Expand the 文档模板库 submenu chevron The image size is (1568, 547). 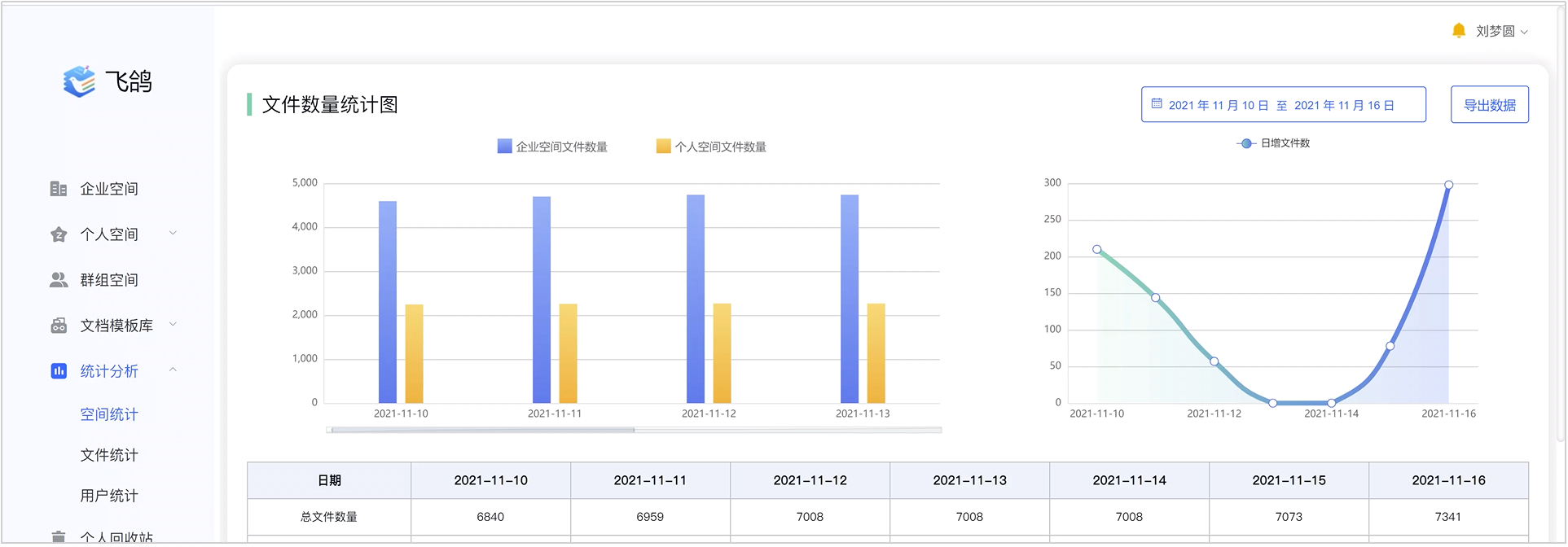(173, 325)
